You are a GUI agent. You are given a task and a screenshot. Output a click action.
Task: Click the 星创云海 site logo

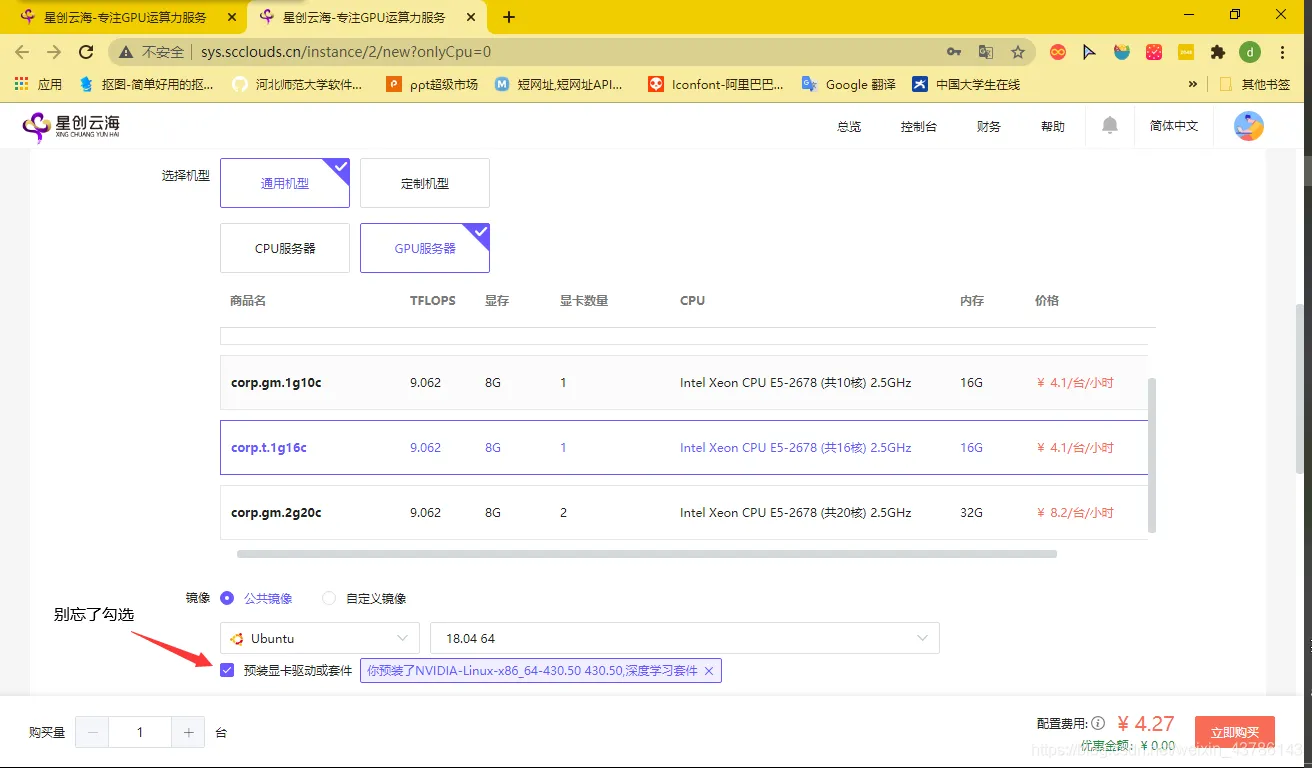click(x=71, y=126)
